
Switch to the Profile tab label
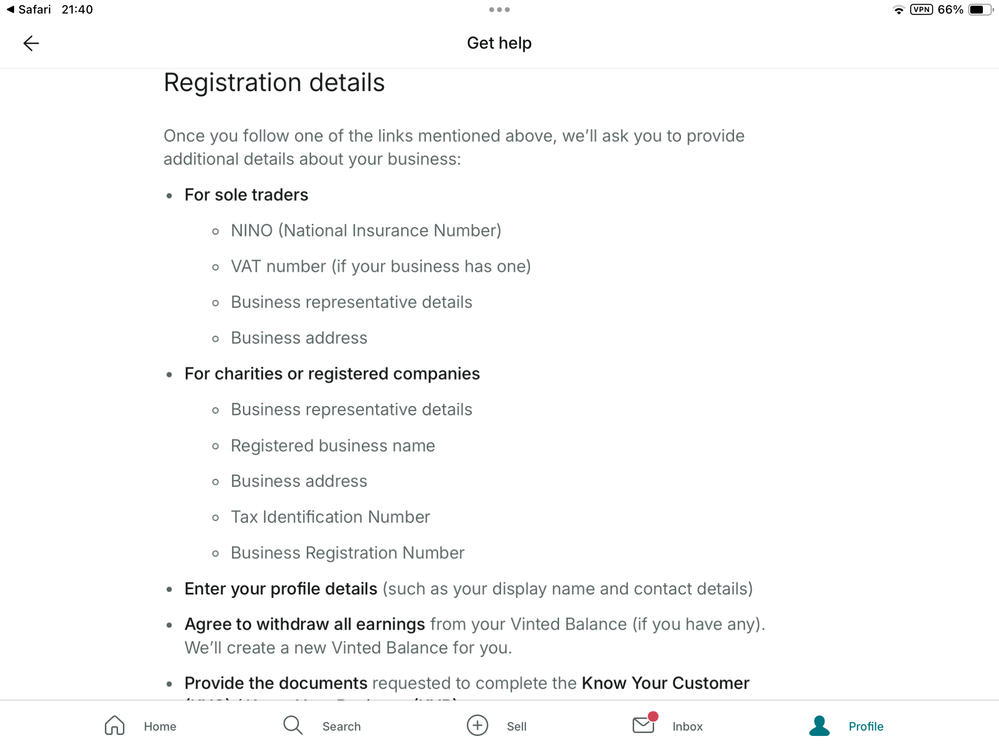[866, 726]
